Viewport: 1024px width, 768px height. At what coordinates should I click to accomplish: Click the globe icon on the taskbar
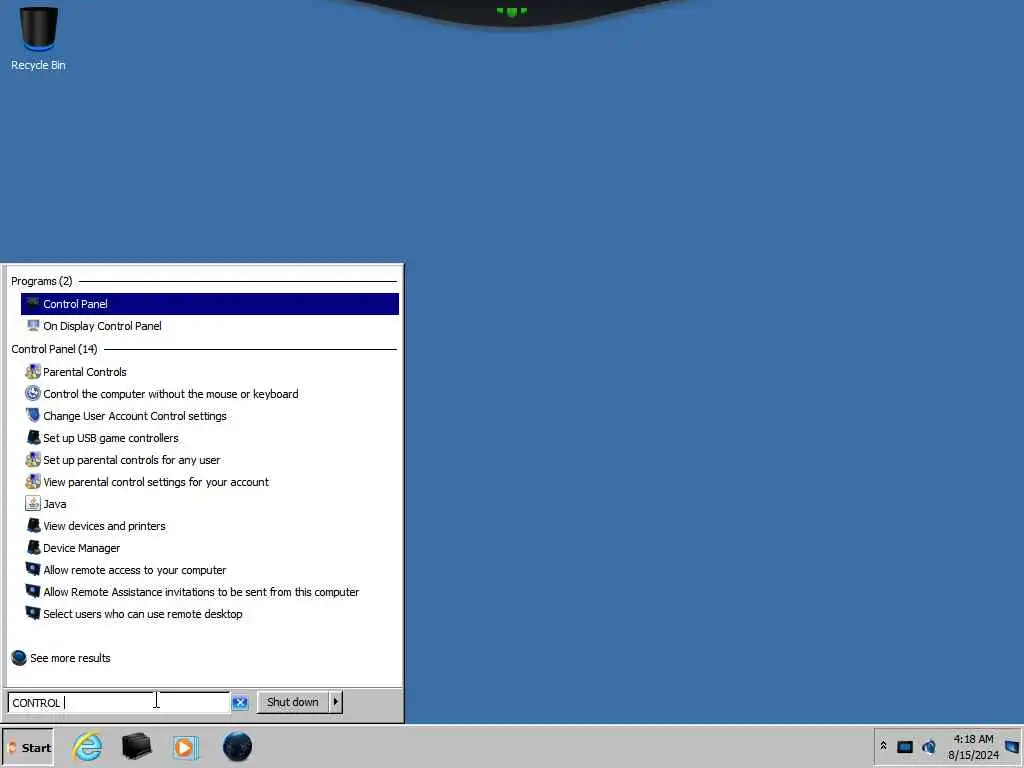pos(237,746)
